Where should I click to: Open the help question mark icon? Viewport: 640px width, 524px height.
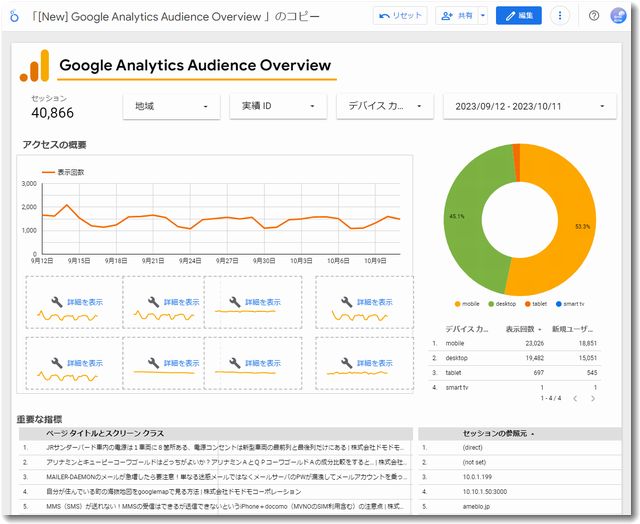[x=594, y=16]
